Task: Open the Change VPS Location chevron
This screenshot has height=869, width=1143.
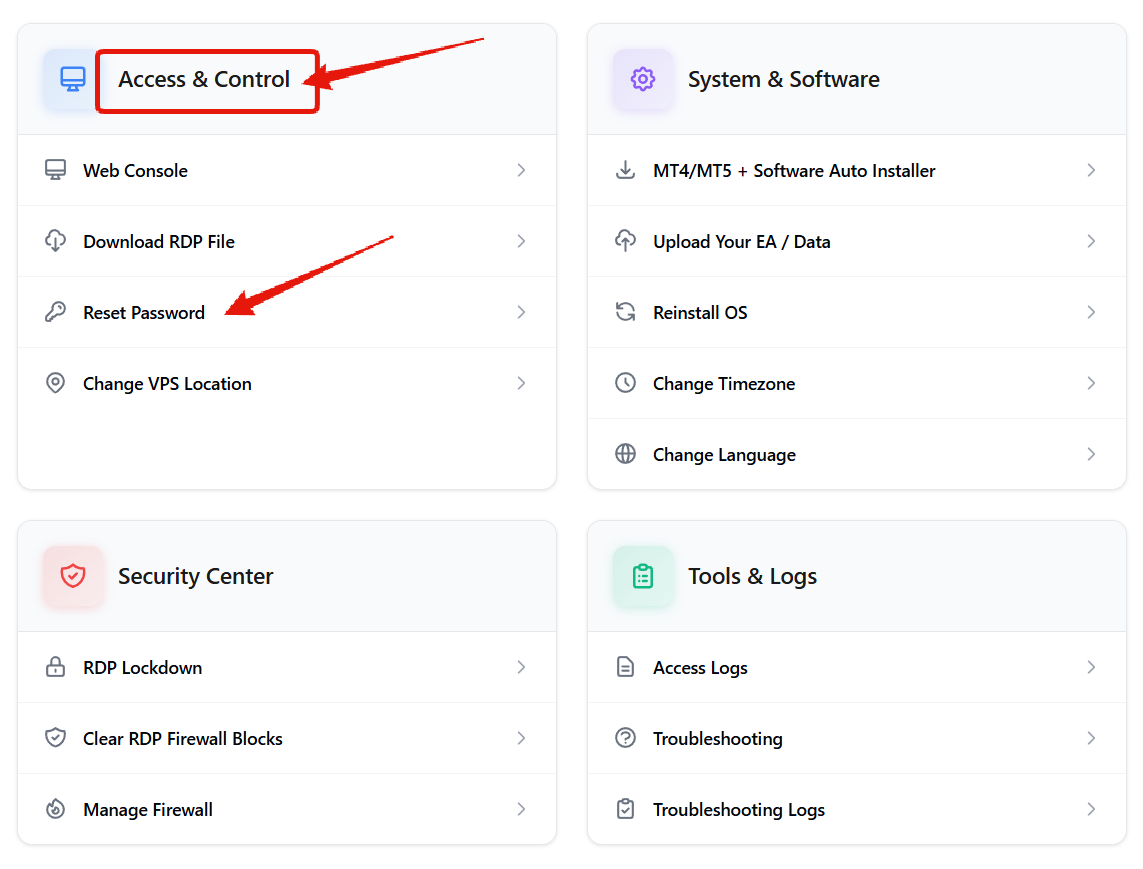Action: click(521, 383)
